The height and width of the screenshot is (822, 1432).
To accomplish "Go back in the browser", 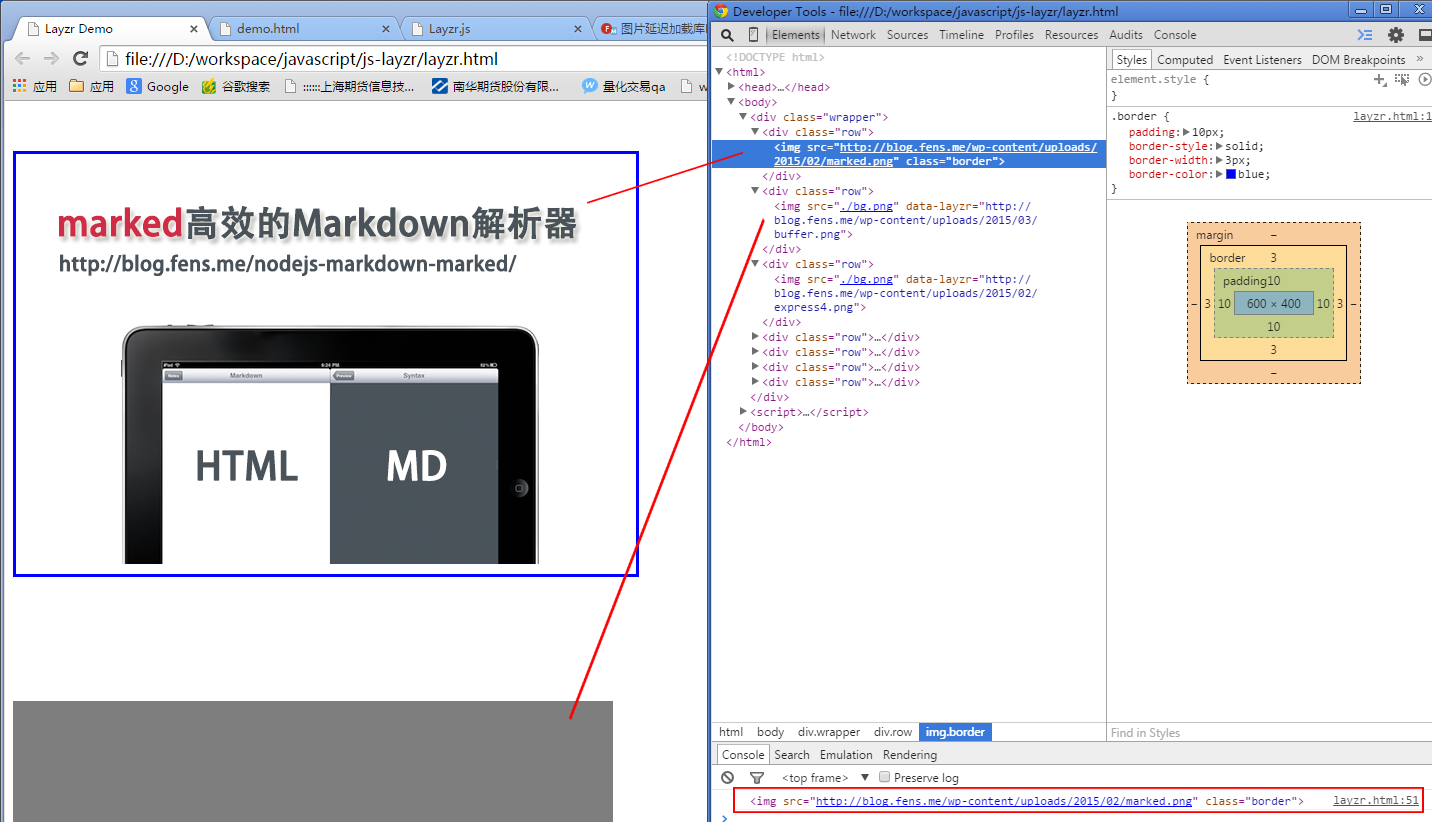I will (23, 59).
